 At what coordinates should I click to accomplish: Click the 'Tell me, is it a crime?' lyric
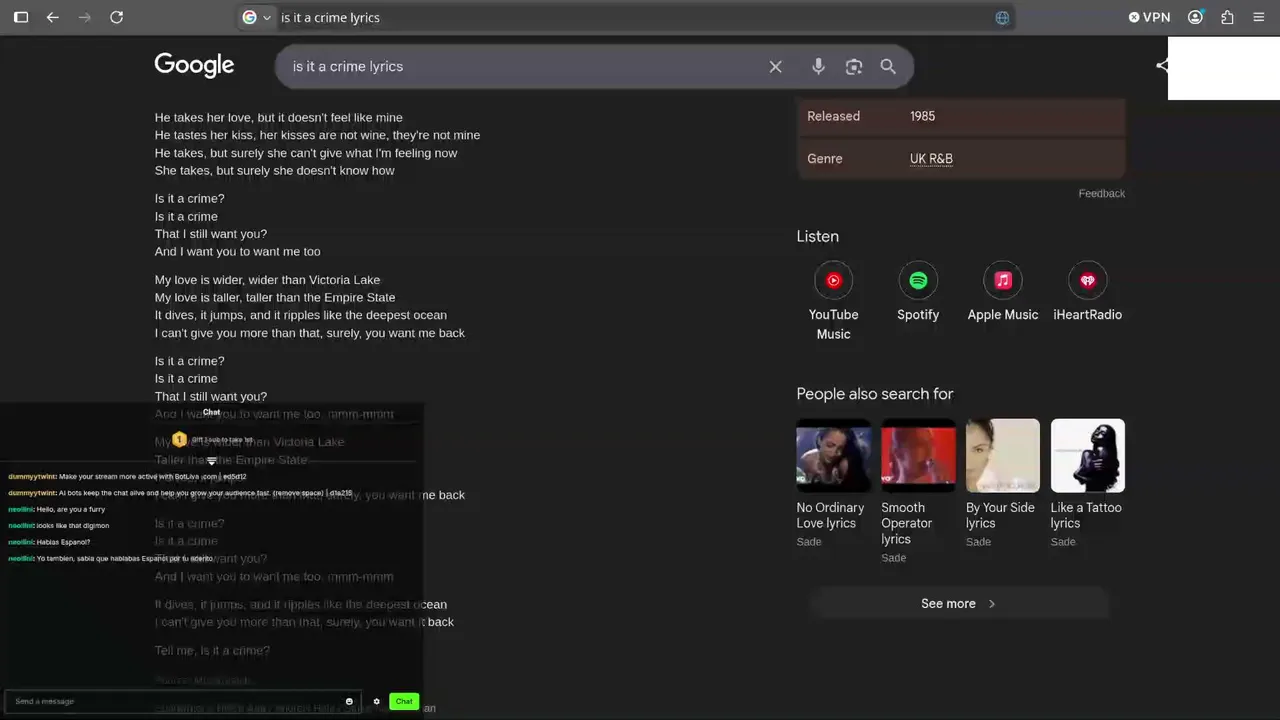212,650
